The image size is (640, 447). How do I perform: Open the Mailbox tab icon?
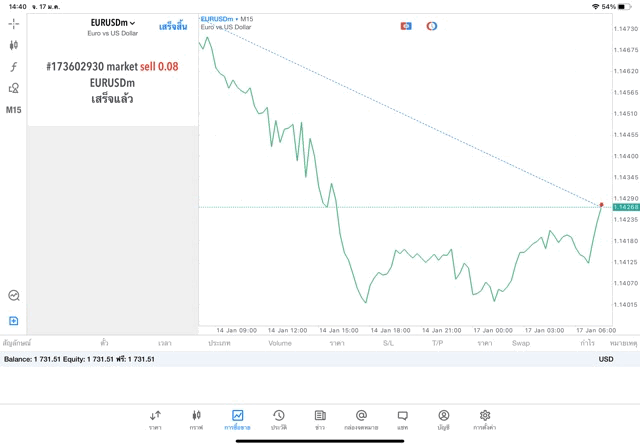(361, 419)
